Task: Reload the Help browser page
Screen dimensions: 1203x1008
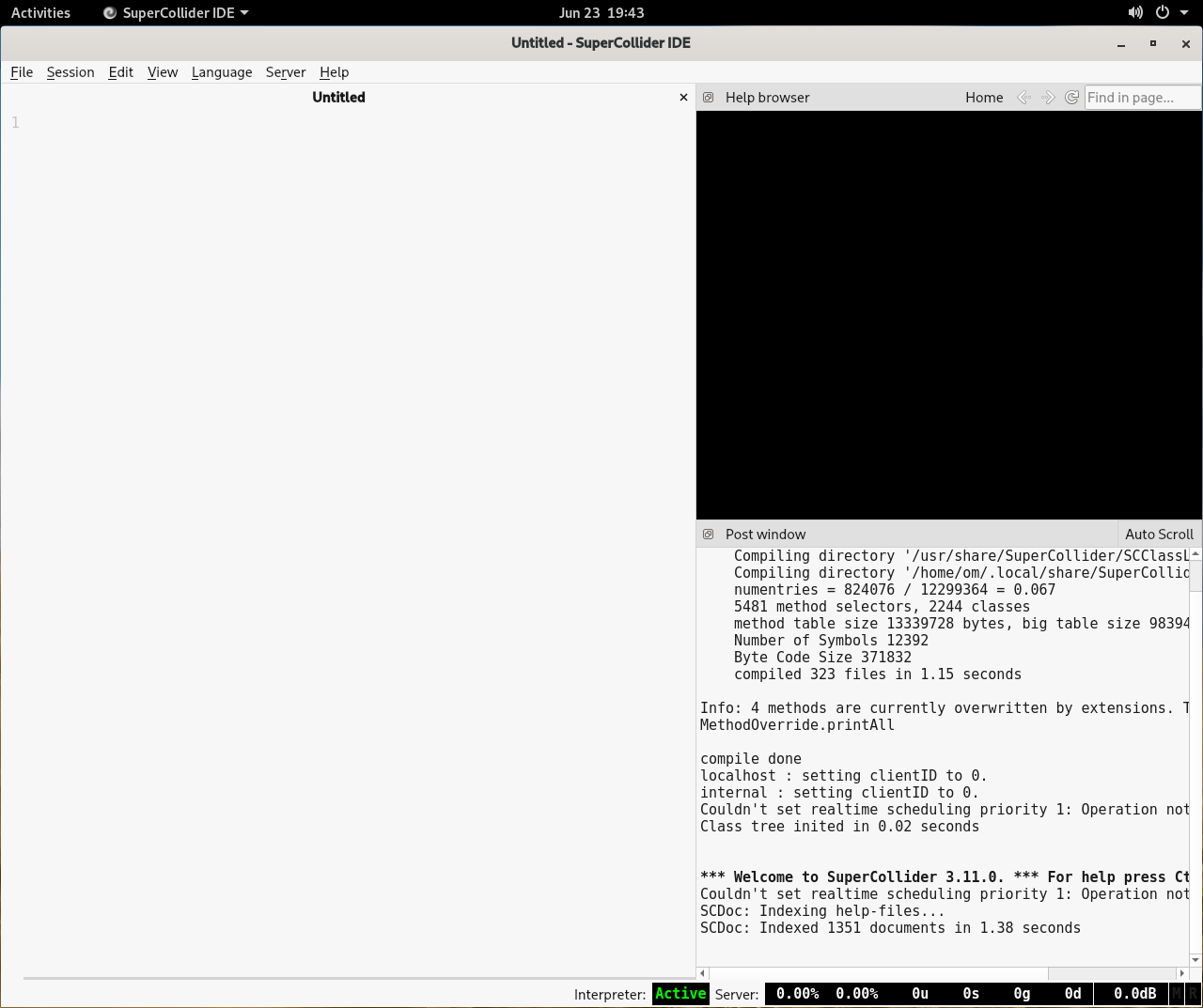Action: pos(1071,97)
